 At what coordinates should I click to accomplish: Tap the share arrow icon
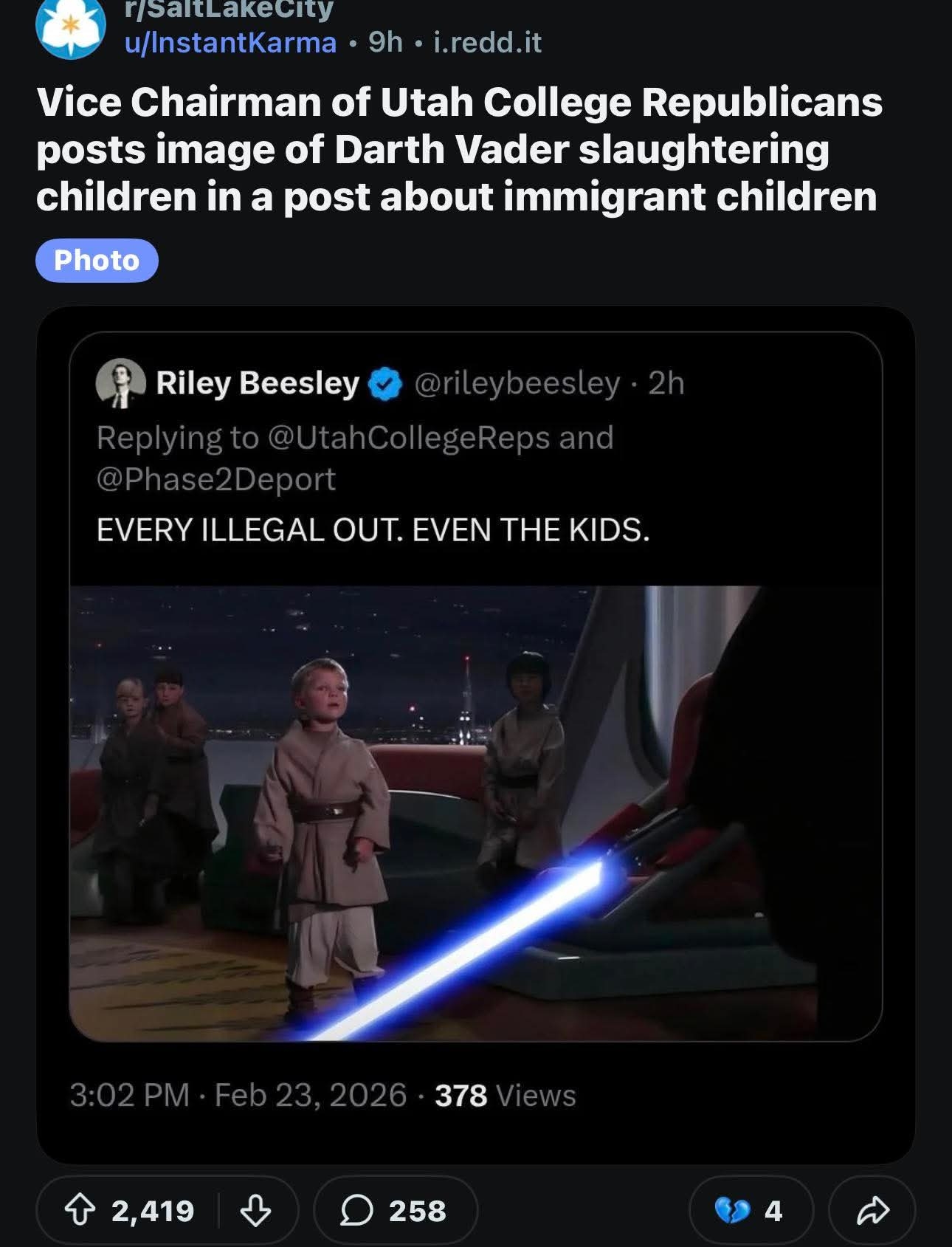872,1211
